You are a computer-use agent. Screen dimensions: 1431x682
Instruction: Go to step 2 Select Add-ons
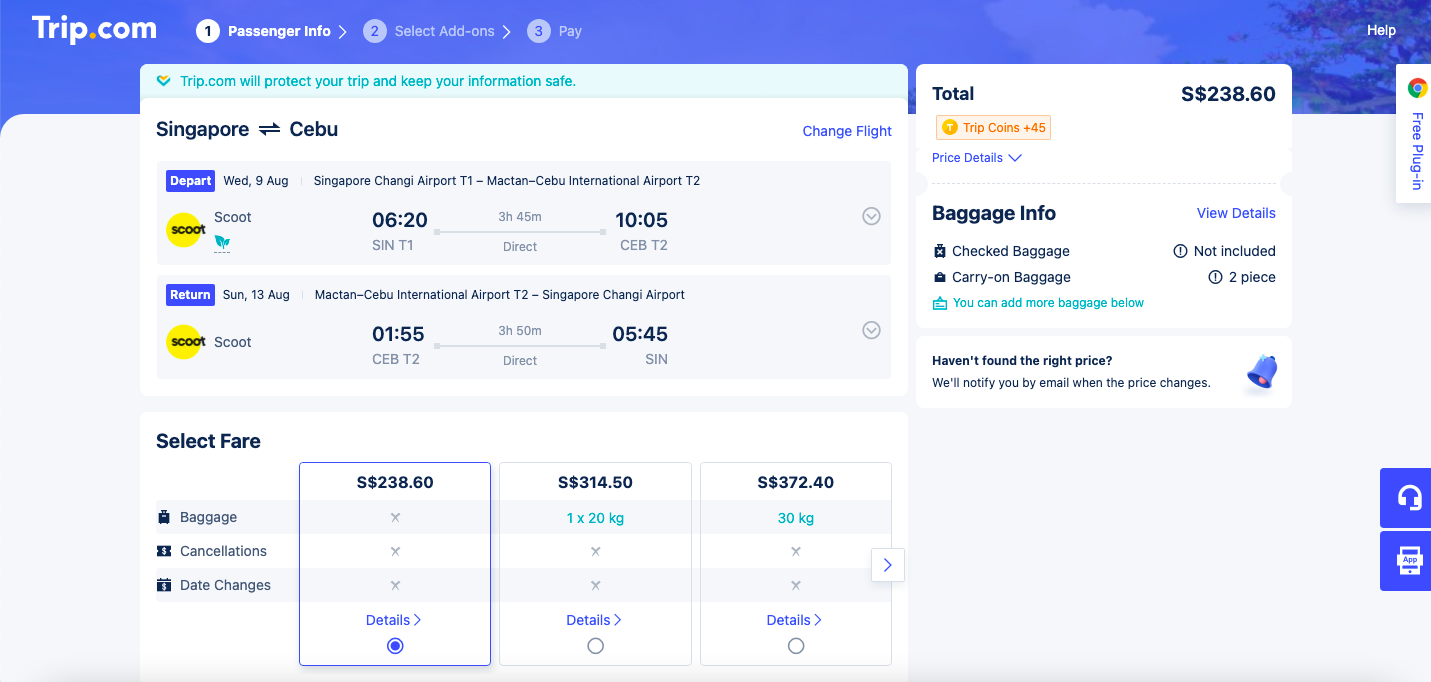coord(431,31)
